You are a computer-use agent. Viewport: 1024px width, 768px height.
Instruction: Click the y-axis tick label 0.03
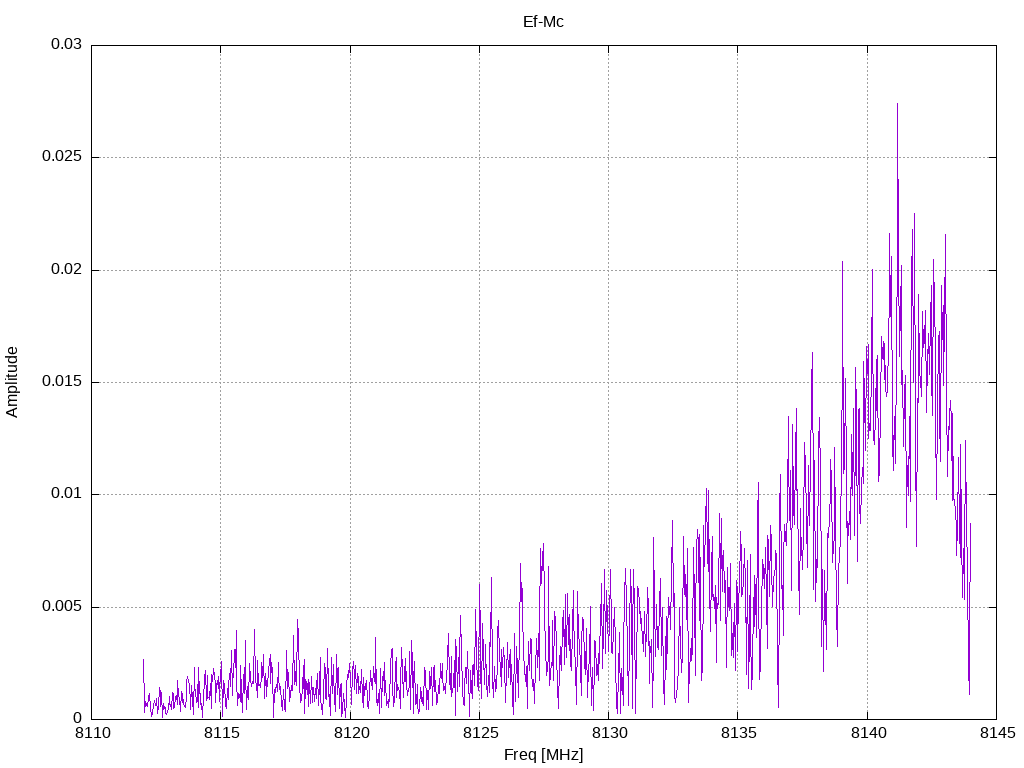pos(67,44)
